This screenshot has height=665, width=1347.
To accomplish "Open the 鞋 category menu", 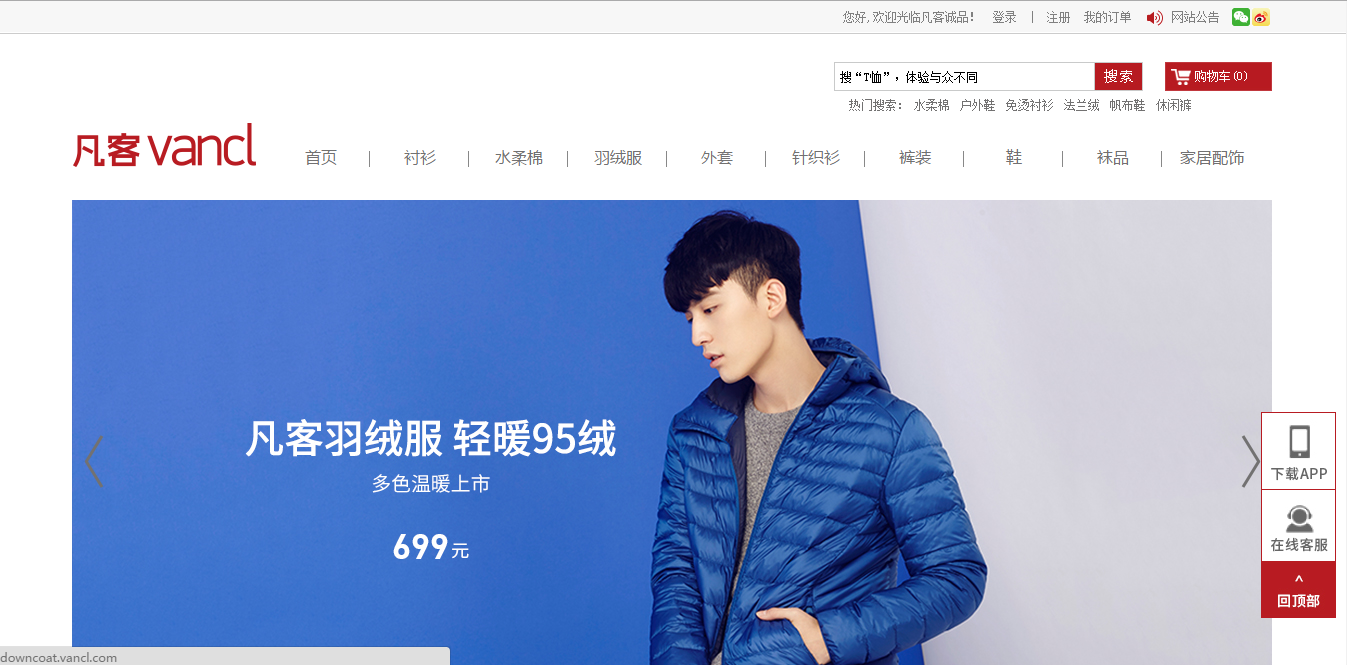I will 1014,158.
